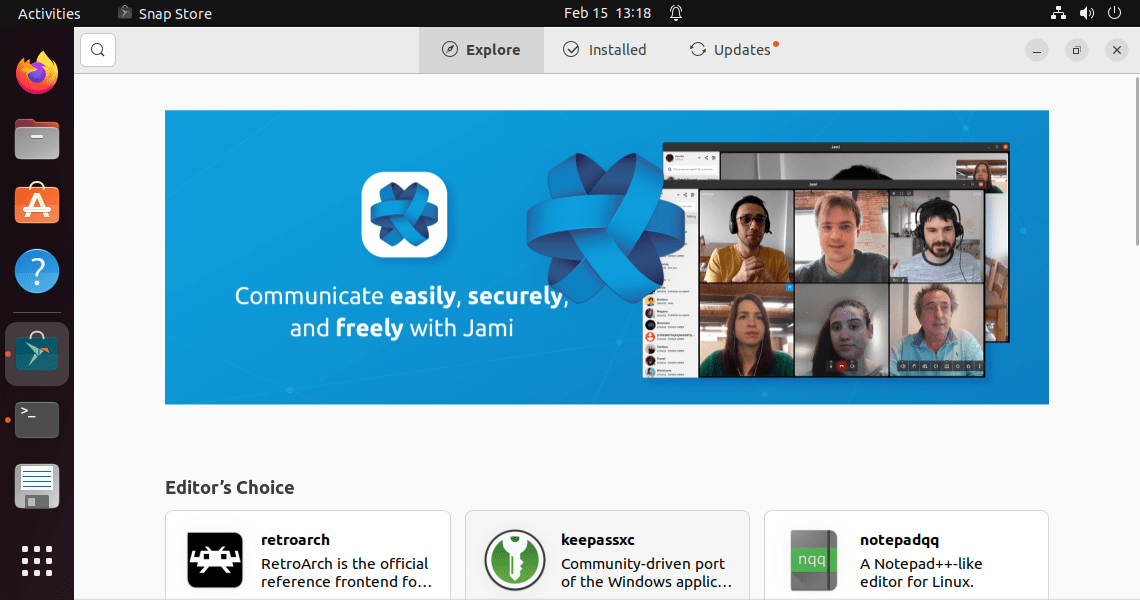The width and height of the screenshot is (1140, 600).
Task: Open the Files manager in the dock
Action: (x=37, y=139)
